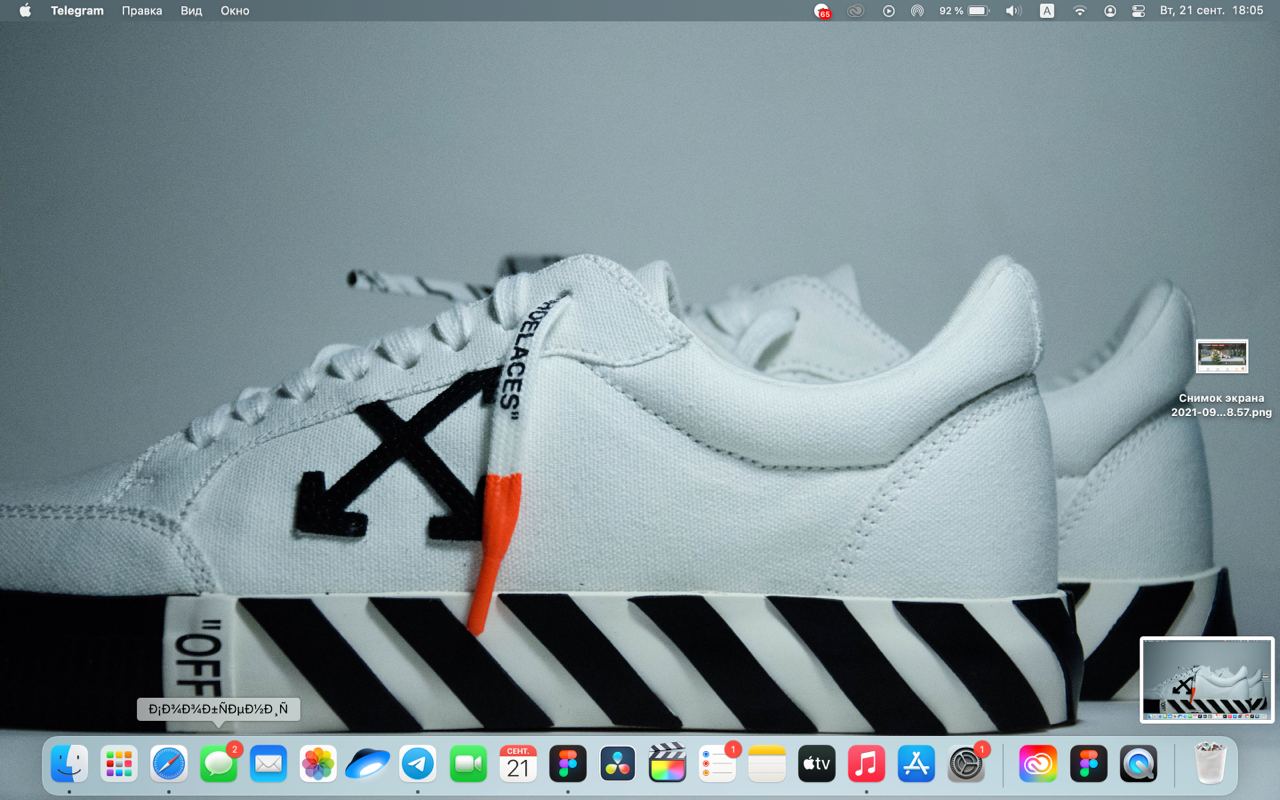This screenshot has width=1280, height=800.
Task: Open Control Center toggles icon
Action: [1138, 11]
